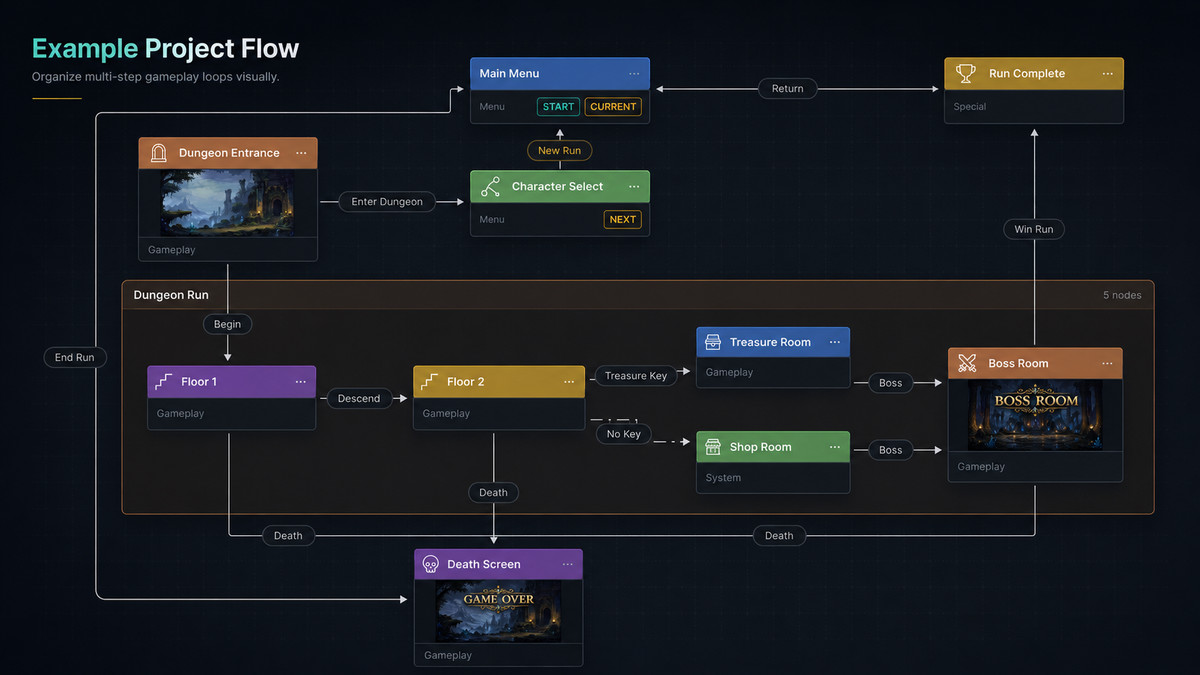Open the Shop Room node options menu

click(834, 447)
